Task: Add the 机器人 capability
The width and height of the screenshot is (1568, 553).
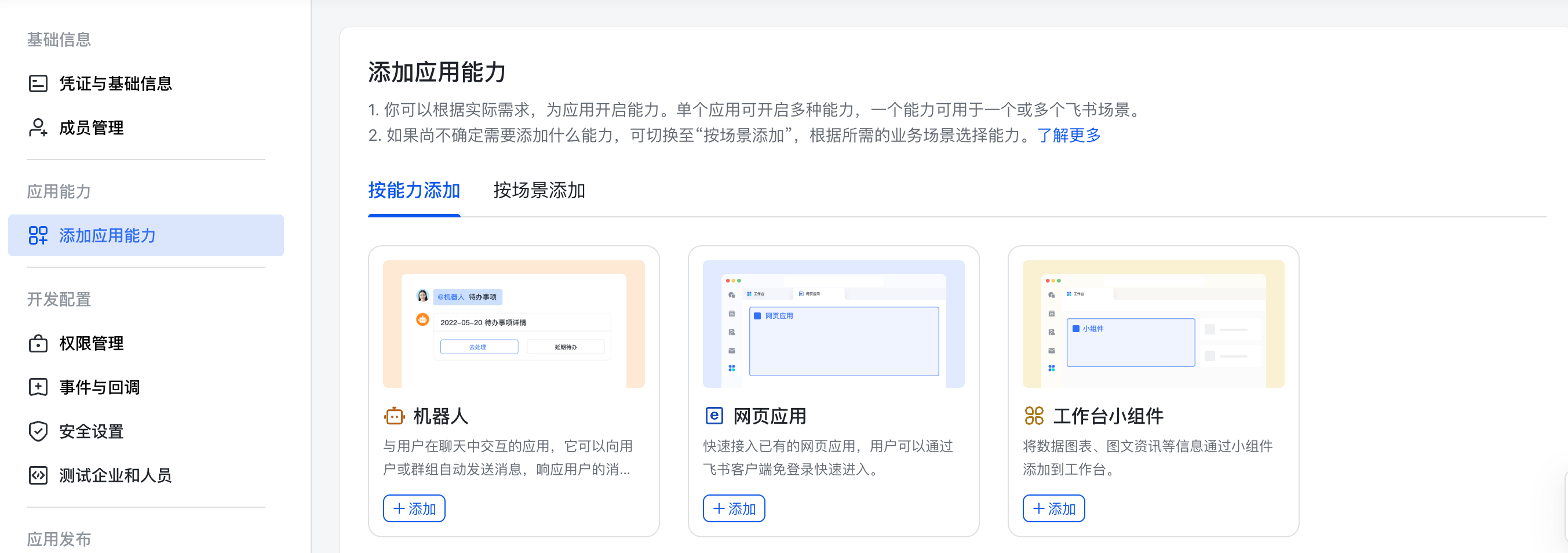Action: coord(414,508)
